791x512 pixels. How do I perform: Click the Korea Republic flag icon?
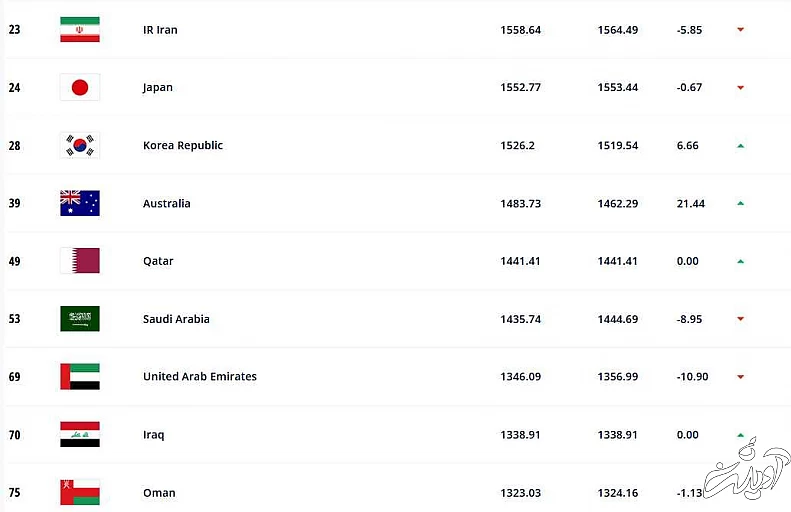click(x=80, y=146)
